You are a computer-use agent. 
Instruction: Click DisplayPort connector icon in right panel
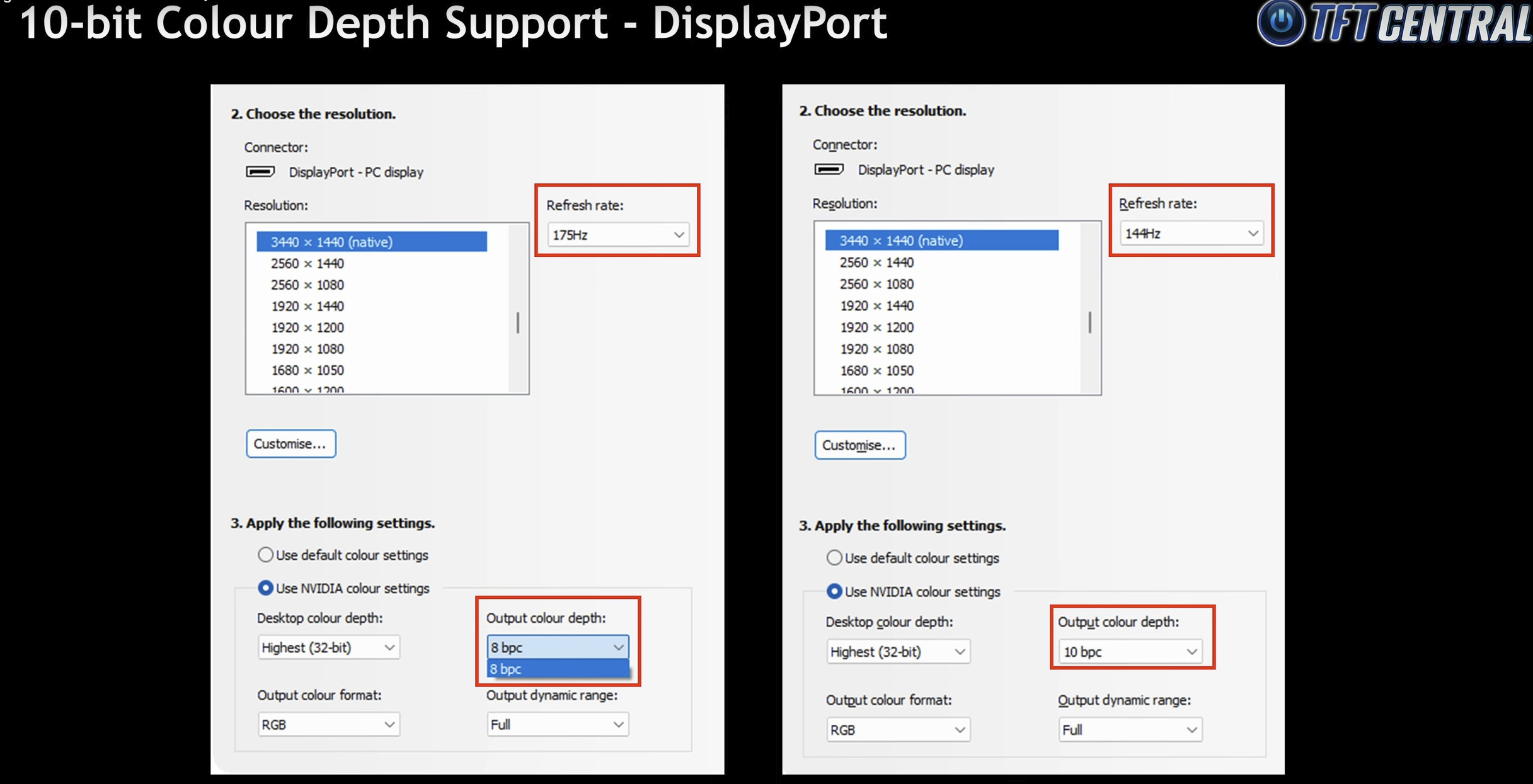pos(829,169)
